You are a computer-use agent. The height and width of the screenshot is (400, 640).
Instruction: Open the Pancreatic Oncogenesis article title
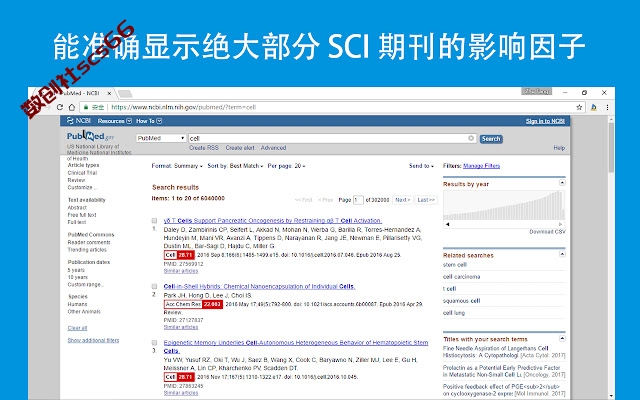(x=273, y=220)
